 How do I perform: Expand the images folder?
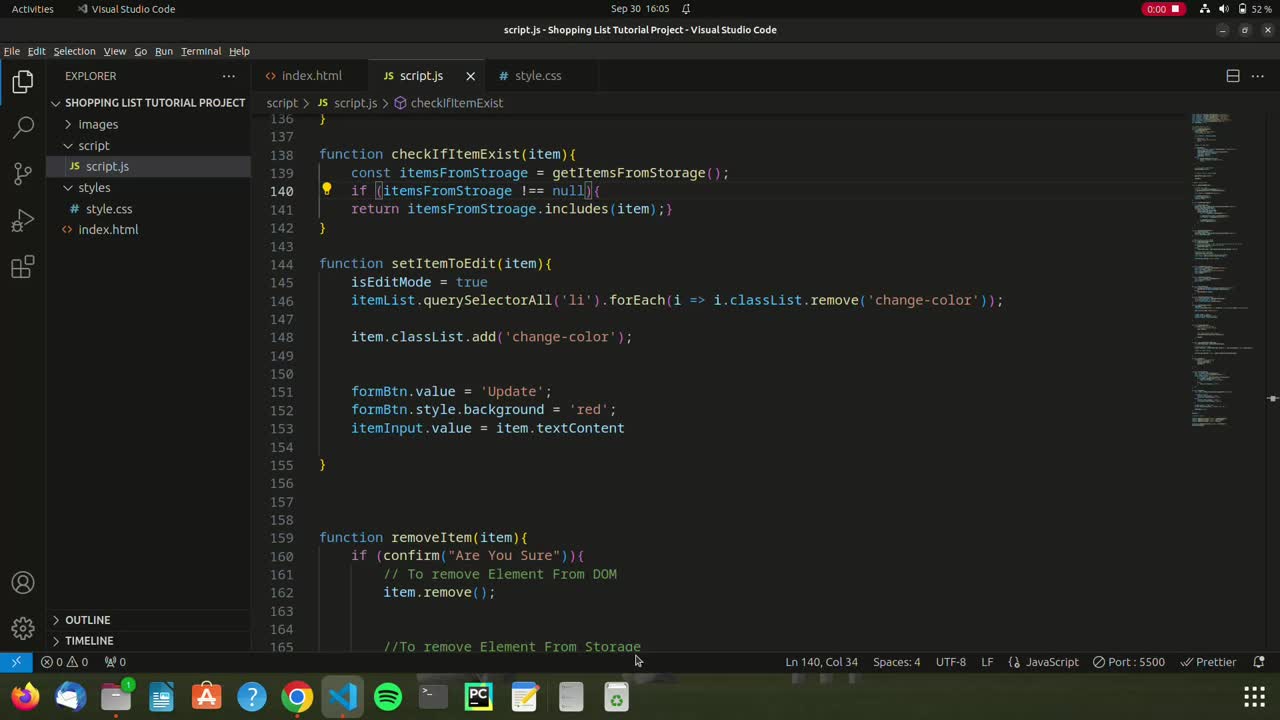(x=98, y=124)
